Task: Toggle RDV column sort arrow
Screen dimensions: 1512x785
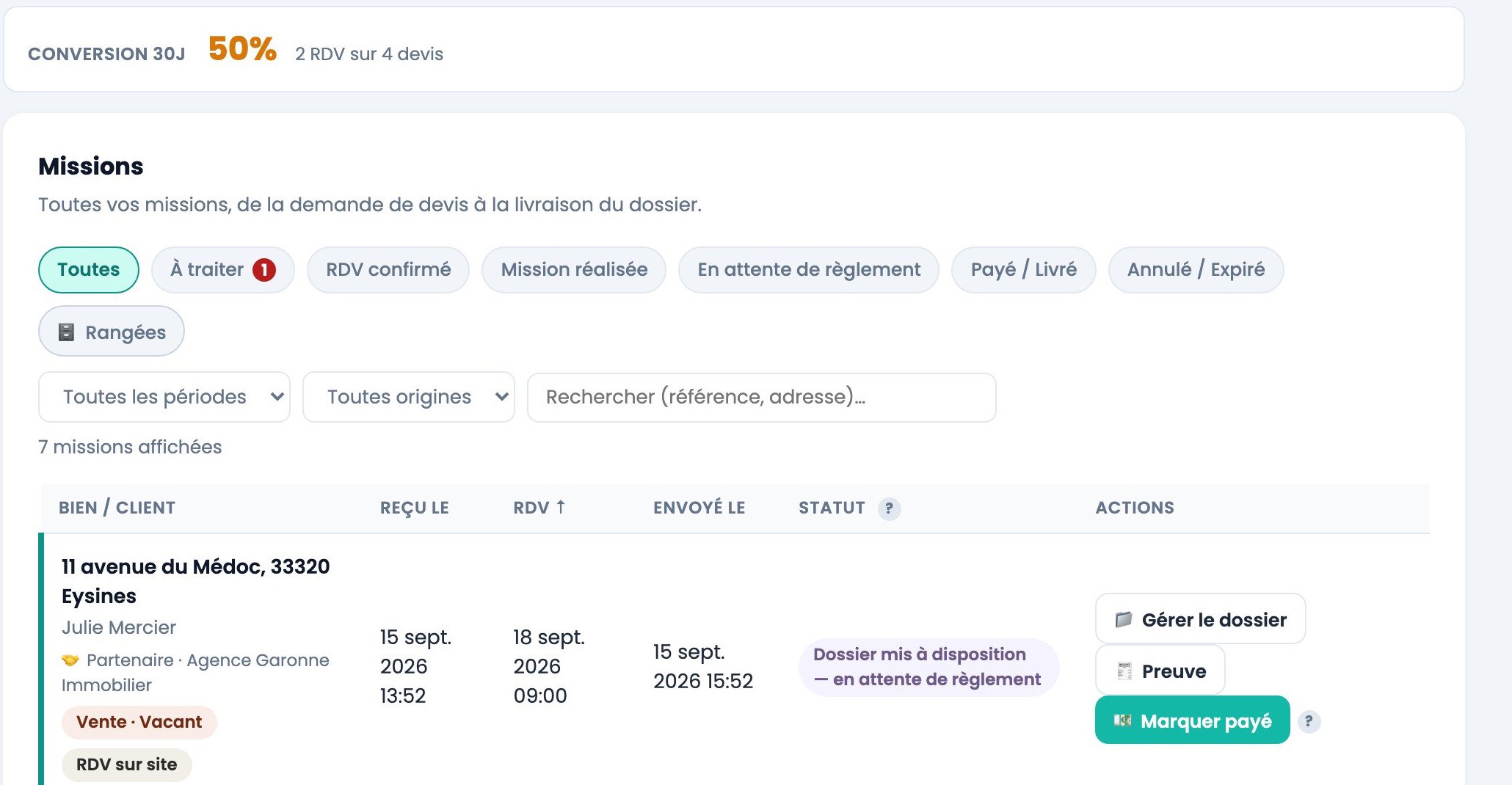Action: (561, 507)
